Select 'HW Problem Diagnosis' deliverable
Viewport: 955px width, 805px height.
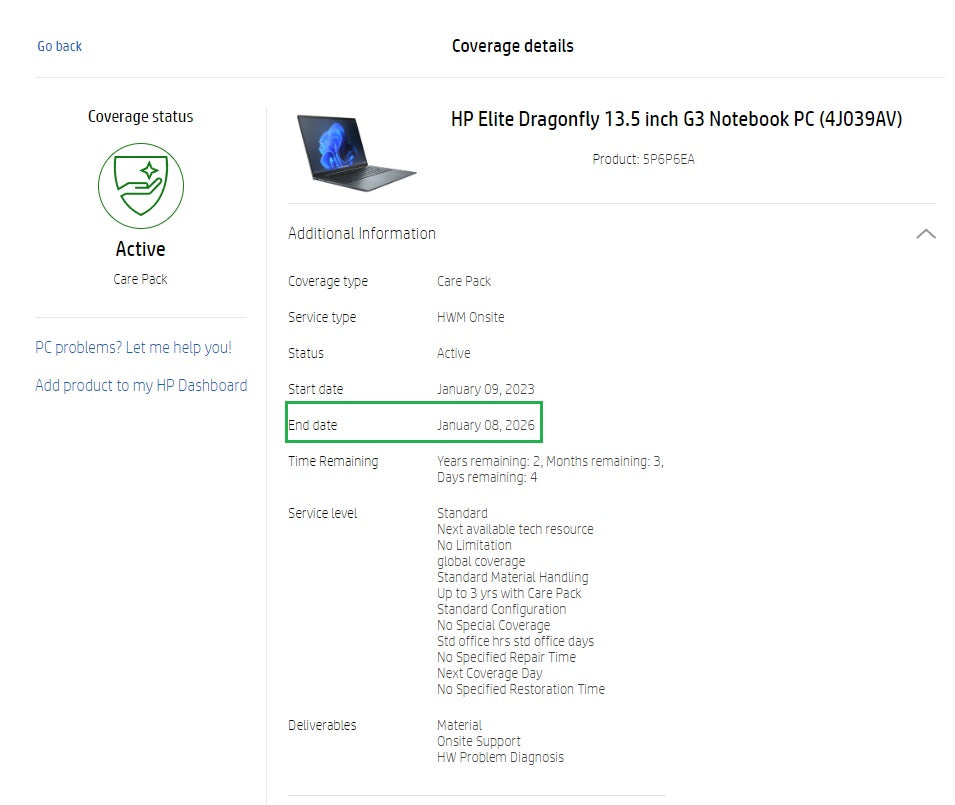point(500,758)
